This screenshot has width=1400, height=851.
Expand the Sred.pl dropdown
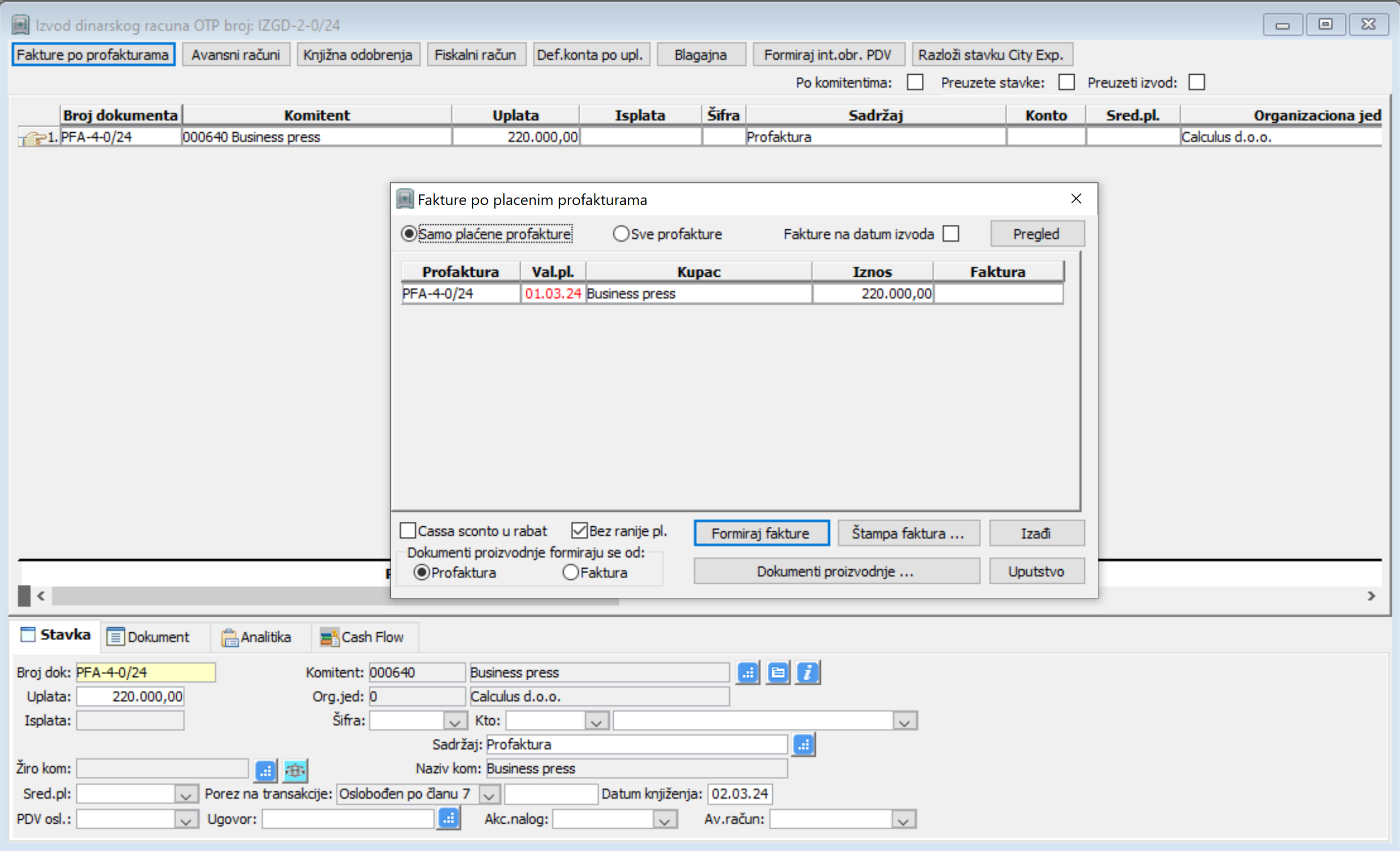185,794
